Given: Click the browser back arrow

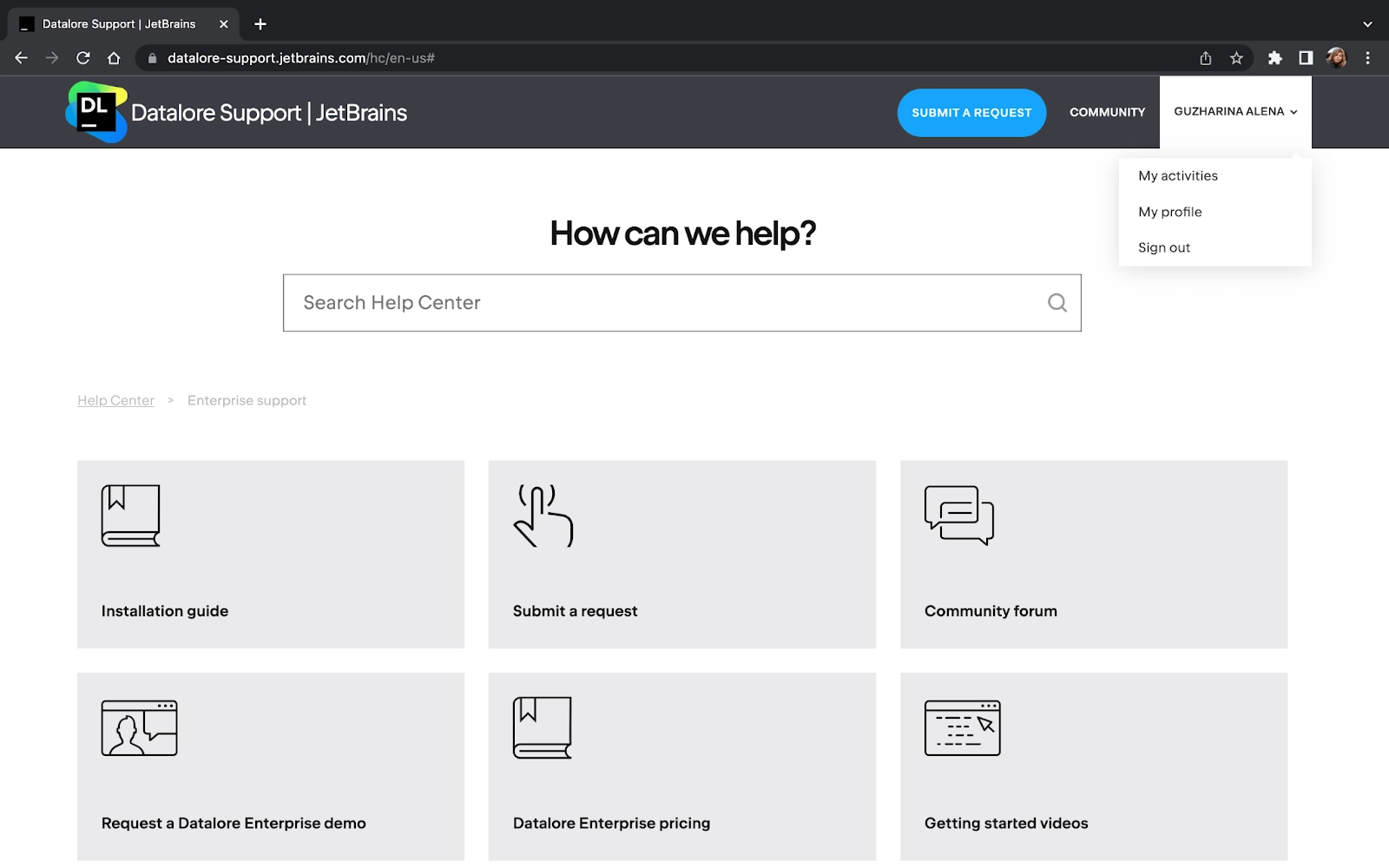Looking at the screenshot, I should pos(22,58).
